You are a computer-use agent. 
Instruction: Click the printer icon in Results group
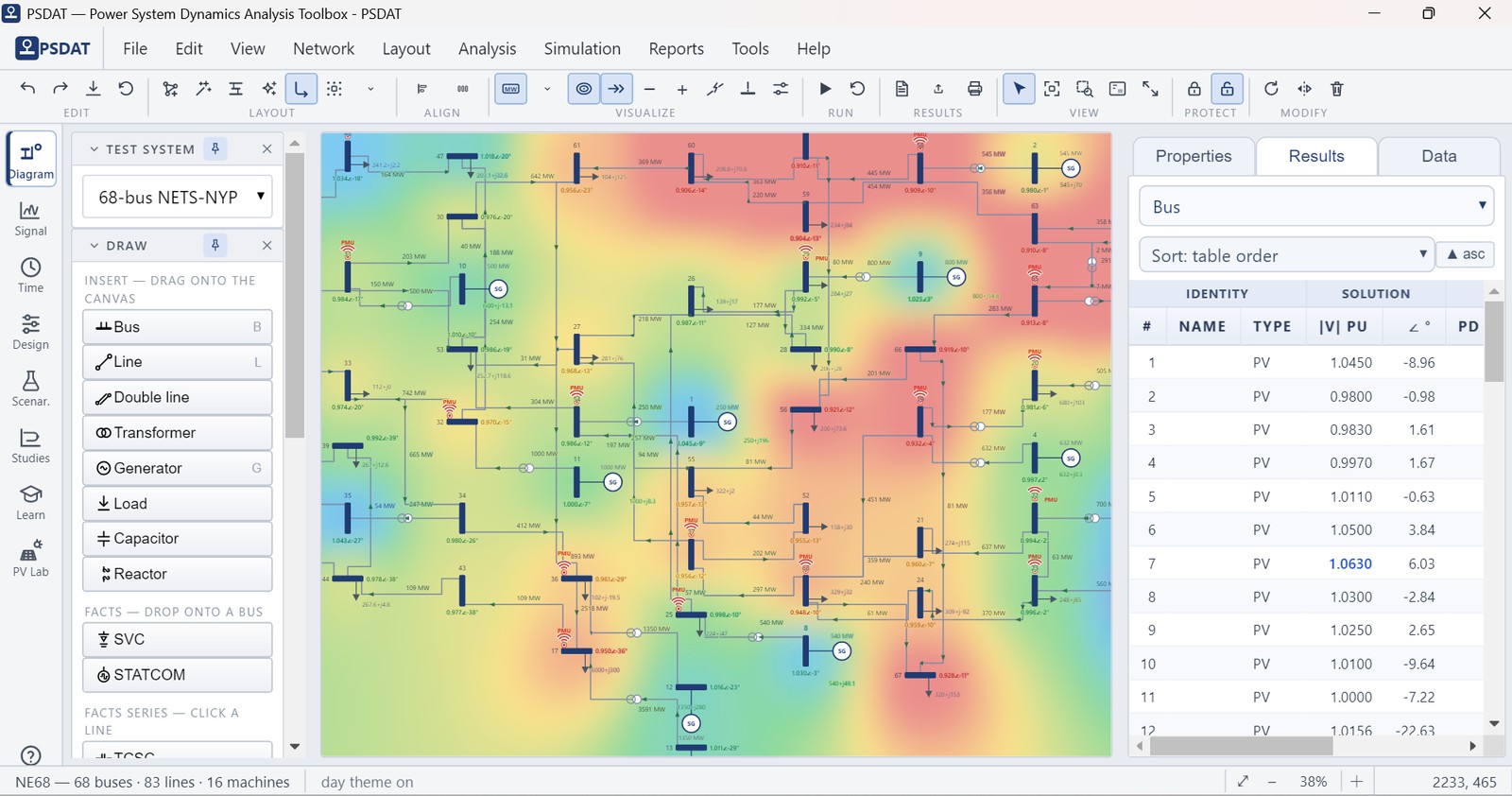[974, 89]
